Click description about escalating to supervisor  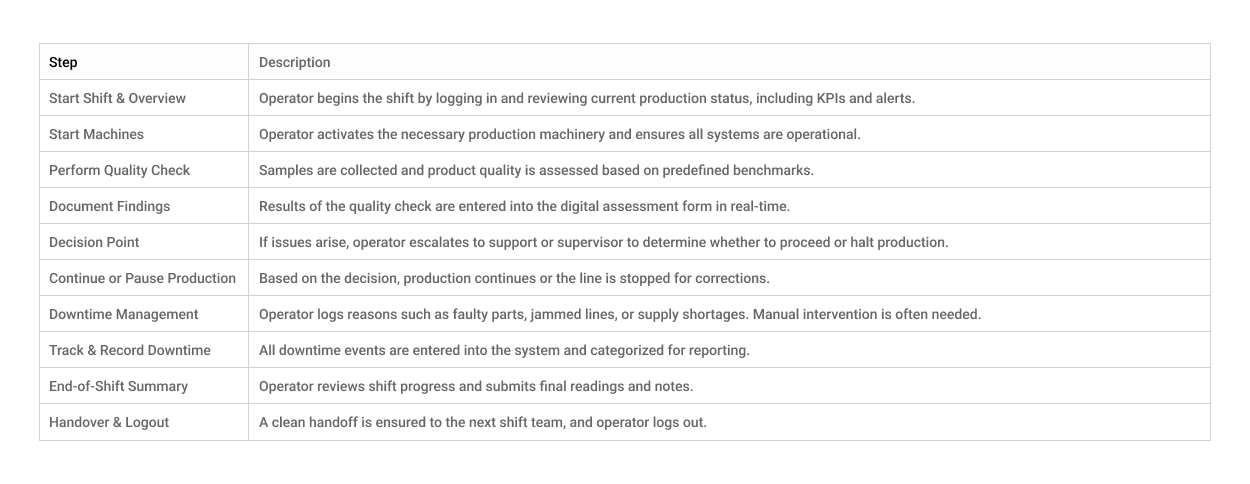(603, 242)
